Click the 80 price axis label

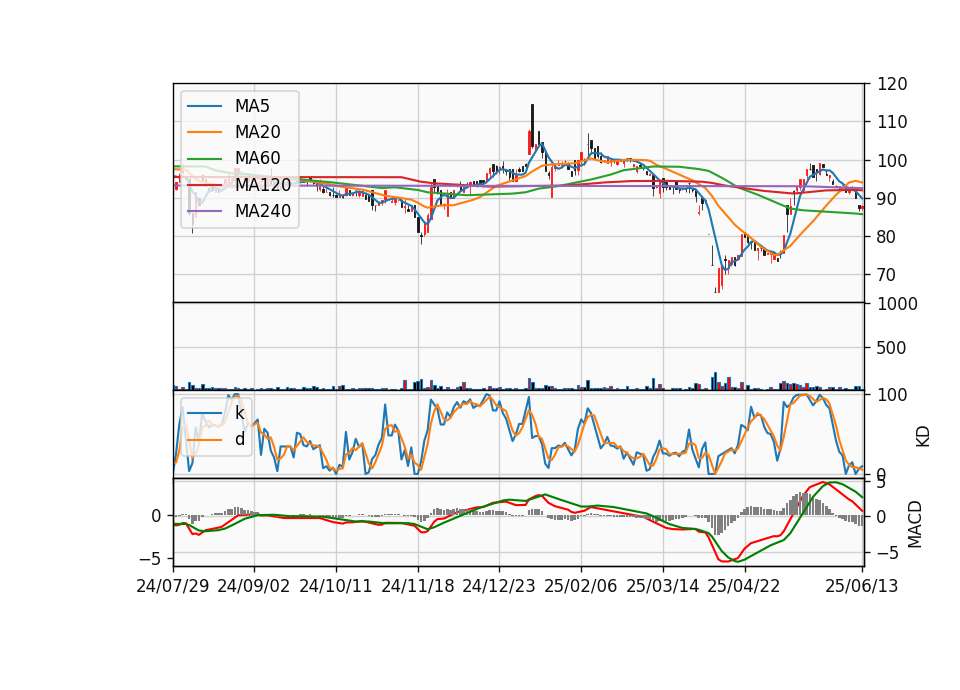coord(887,236)
